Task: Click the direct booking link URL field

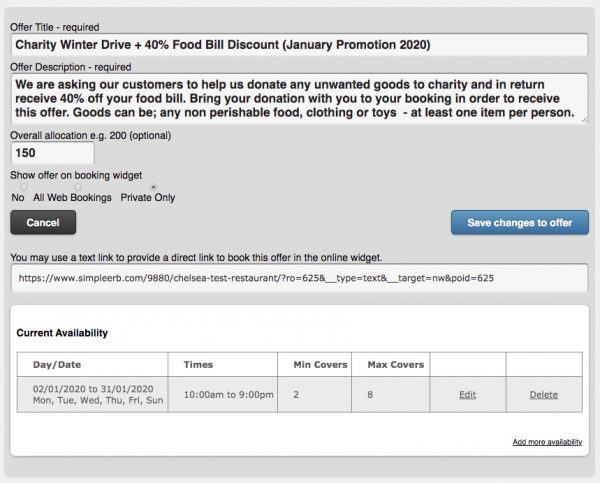Action: (x=299, y=276)
